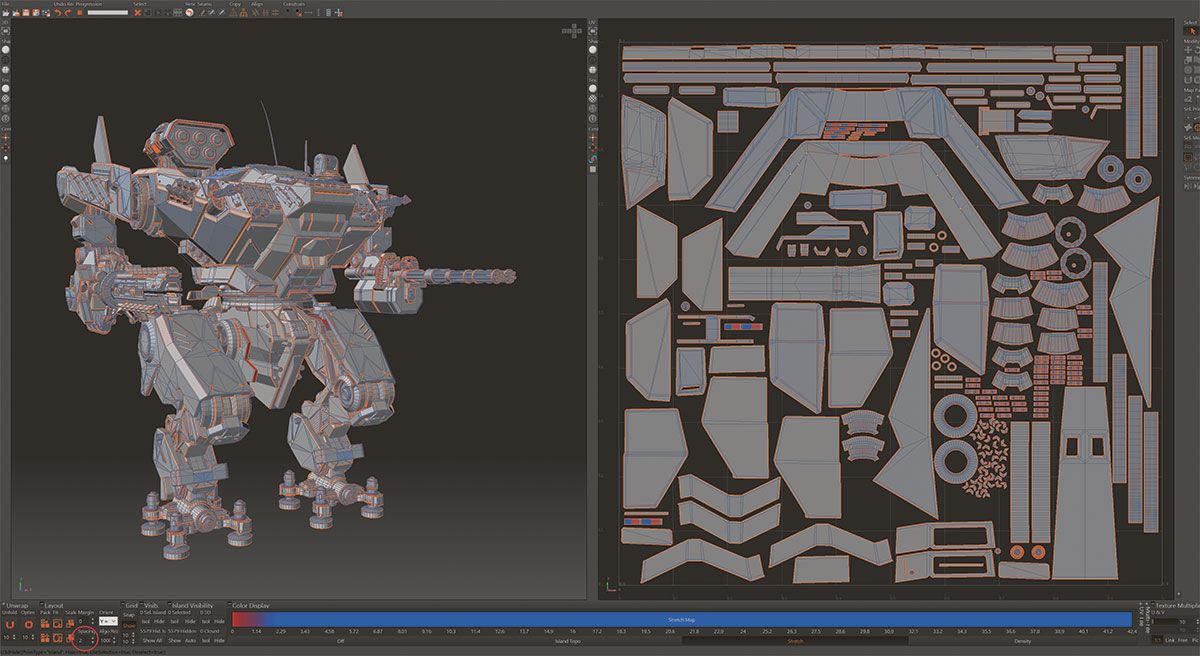
Task: Toggle Isol in the Visib panel
Action: click(147, 622)
